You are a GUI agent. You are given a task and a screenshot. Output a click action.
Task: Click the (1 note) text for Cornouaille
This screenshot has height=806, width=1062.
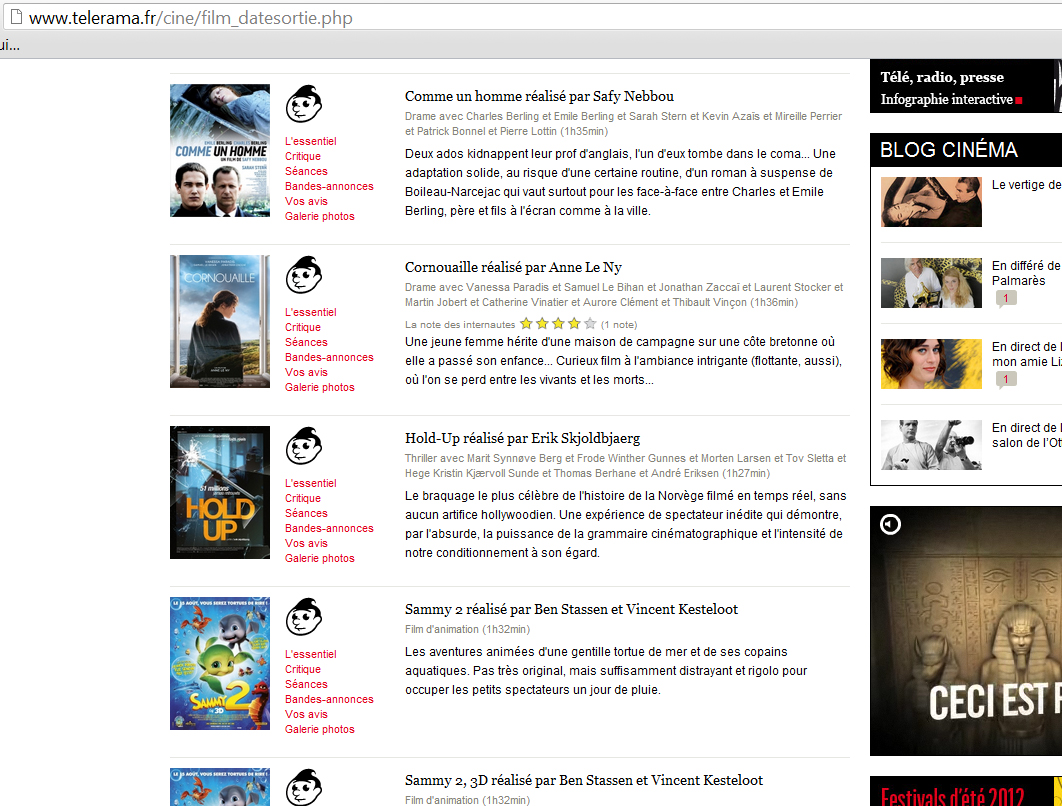[619, 324]
